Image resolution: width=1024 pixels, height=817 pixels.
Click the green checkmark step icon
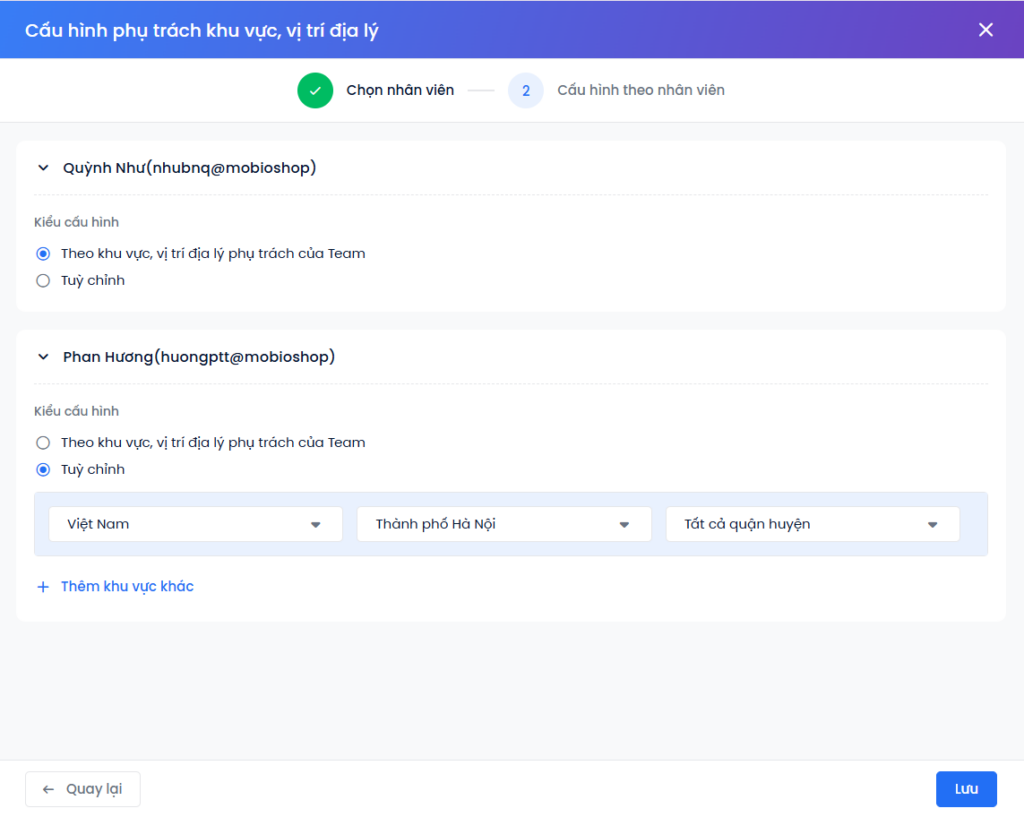point(315,90)
